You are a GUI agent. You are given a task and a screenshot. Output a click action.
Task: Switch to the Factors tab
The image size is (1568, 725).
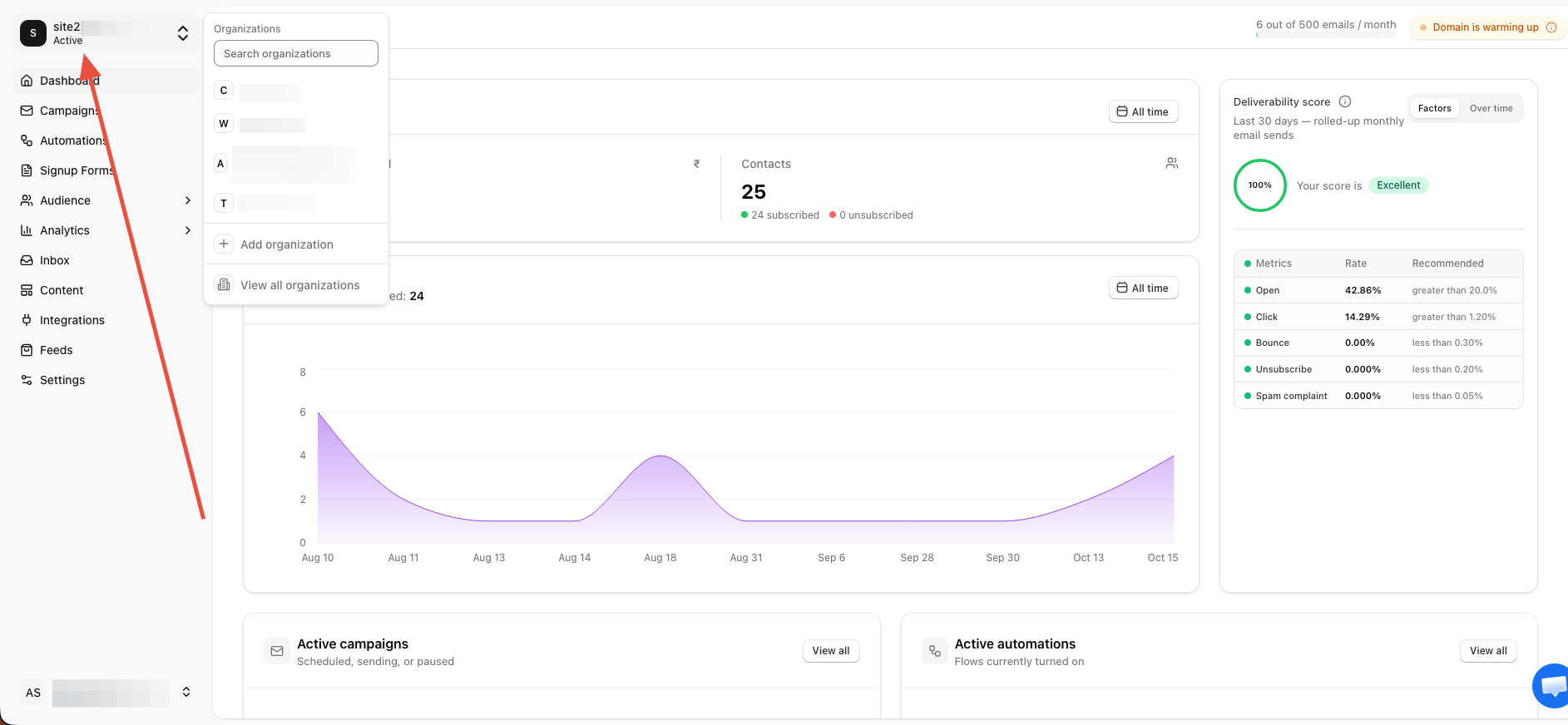tap(1434, 108)
